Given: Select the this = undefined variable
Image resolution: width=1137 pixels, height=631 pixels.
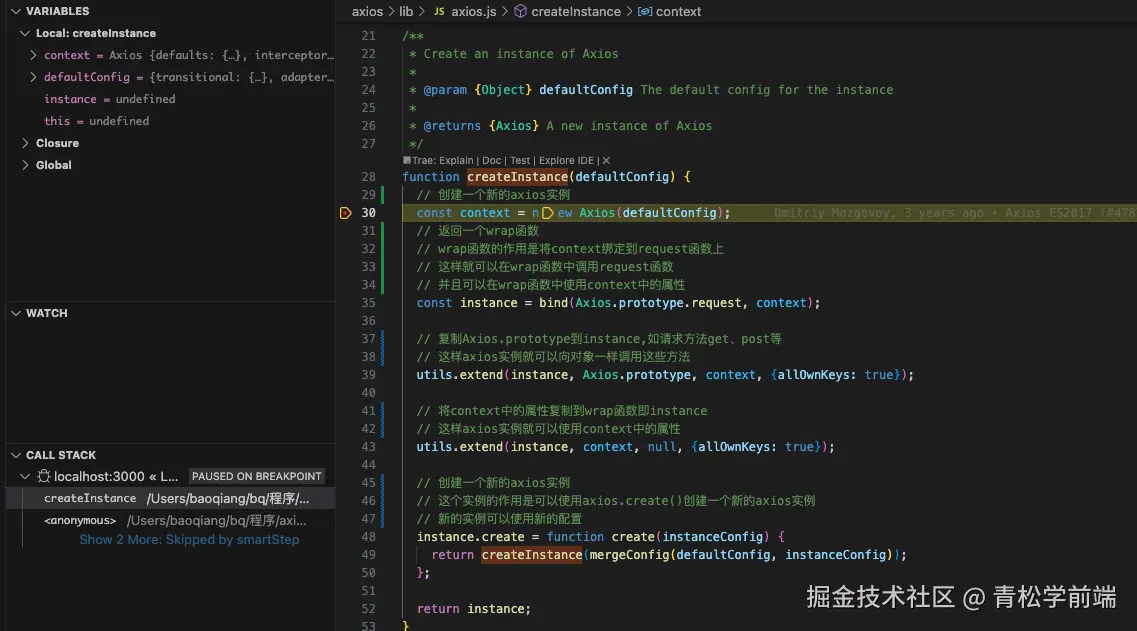Looking at the screenshot, I should click(96, 121).
